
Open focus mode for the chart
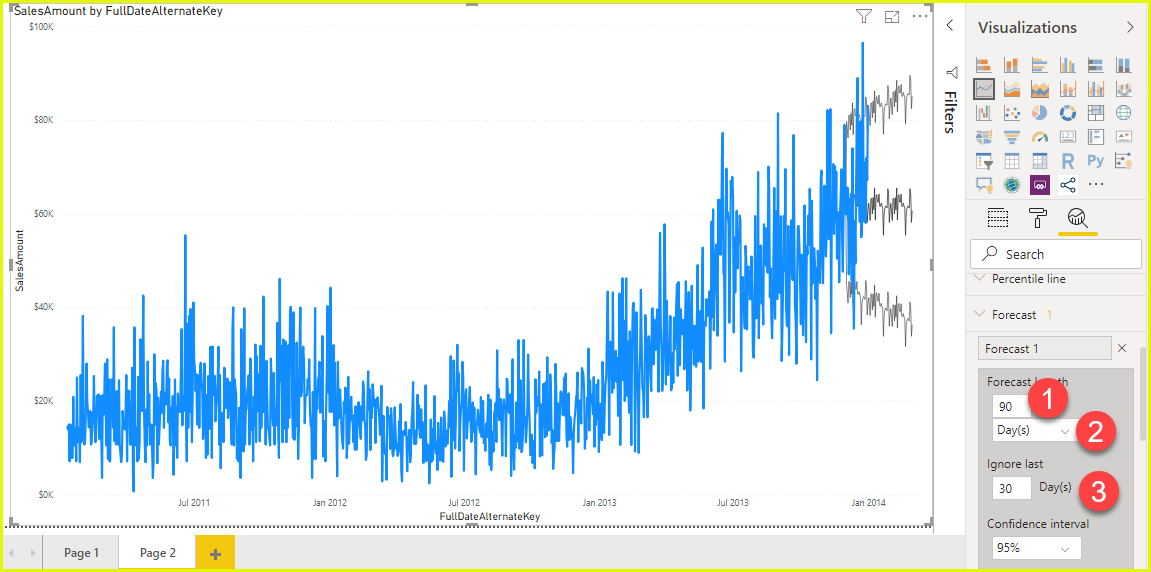click(892, 16)
